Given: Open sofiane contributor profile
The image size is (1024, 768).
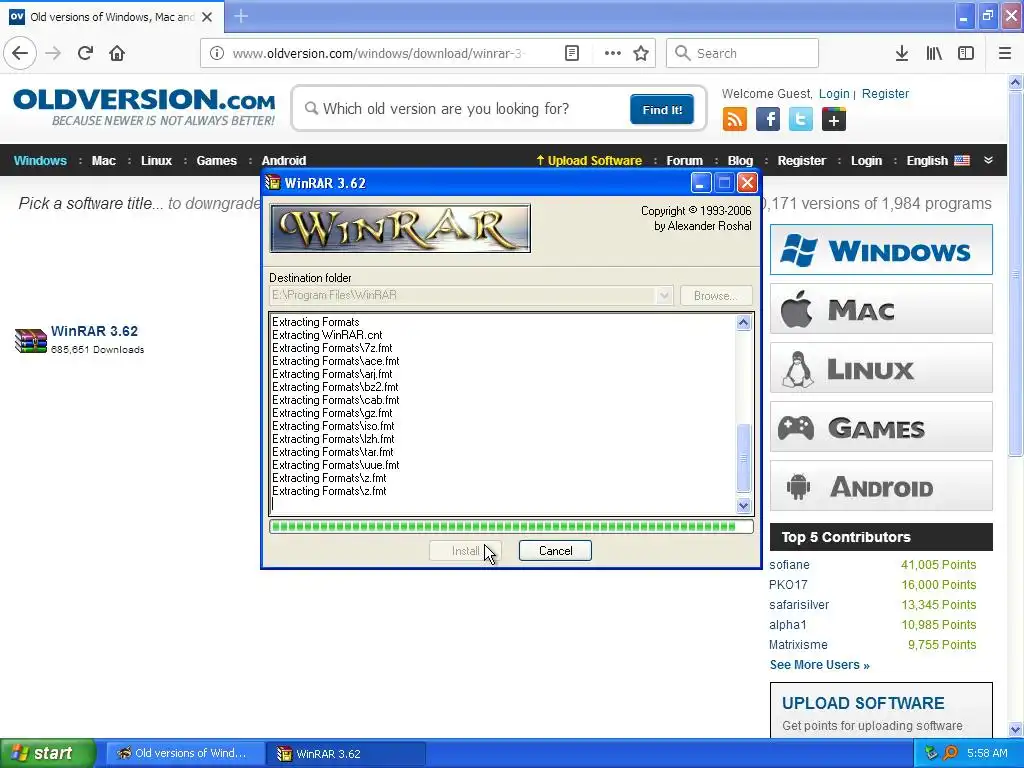Looking at the screenshot, I should 789,565.
